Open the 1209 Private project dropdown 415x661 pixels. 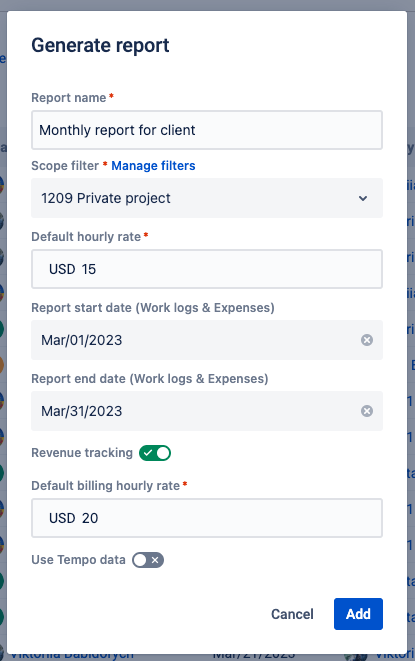pyautogui.click(x=207, y=198)
